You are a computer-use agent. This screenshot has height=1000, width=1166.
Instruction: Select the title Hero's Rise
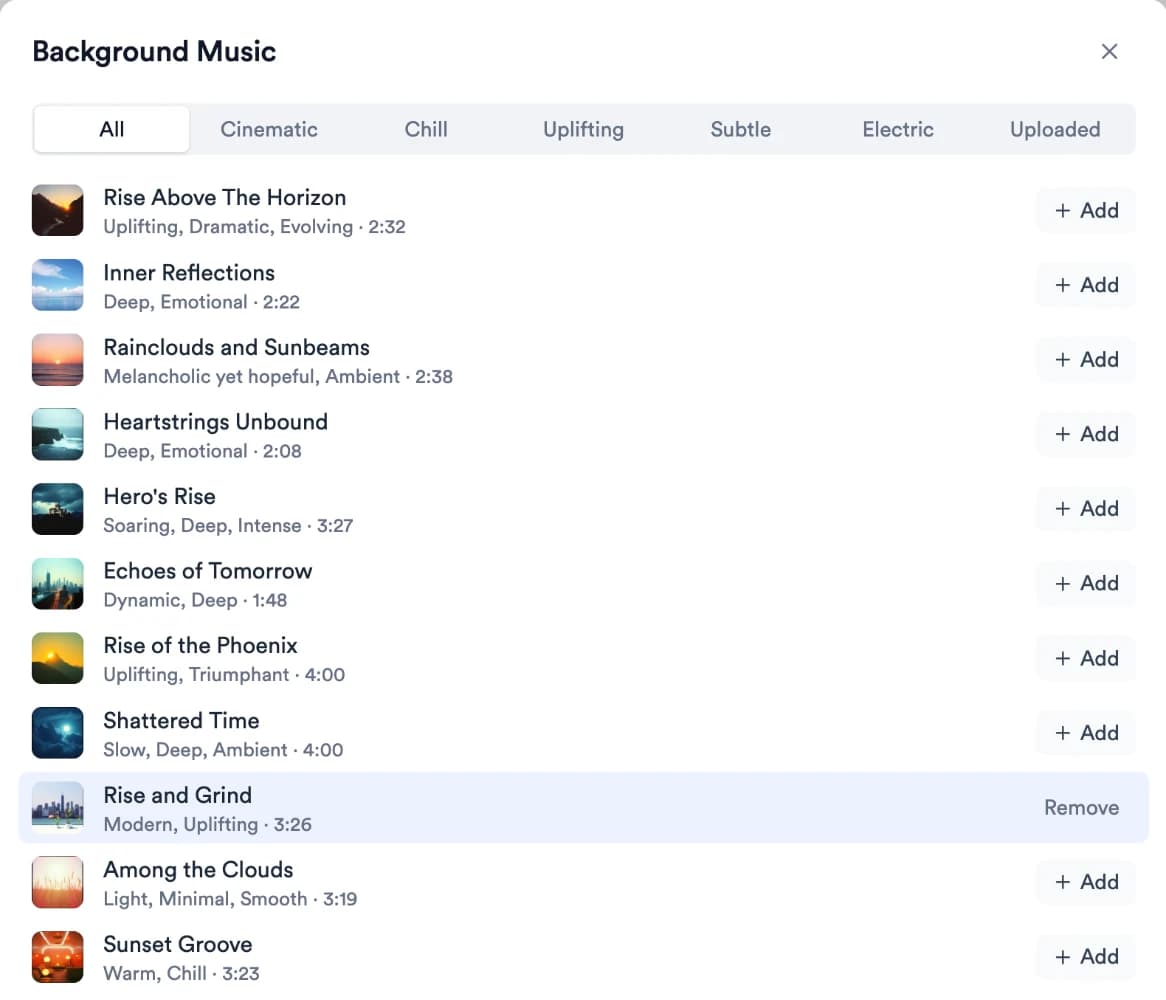(x=159, y=496)
